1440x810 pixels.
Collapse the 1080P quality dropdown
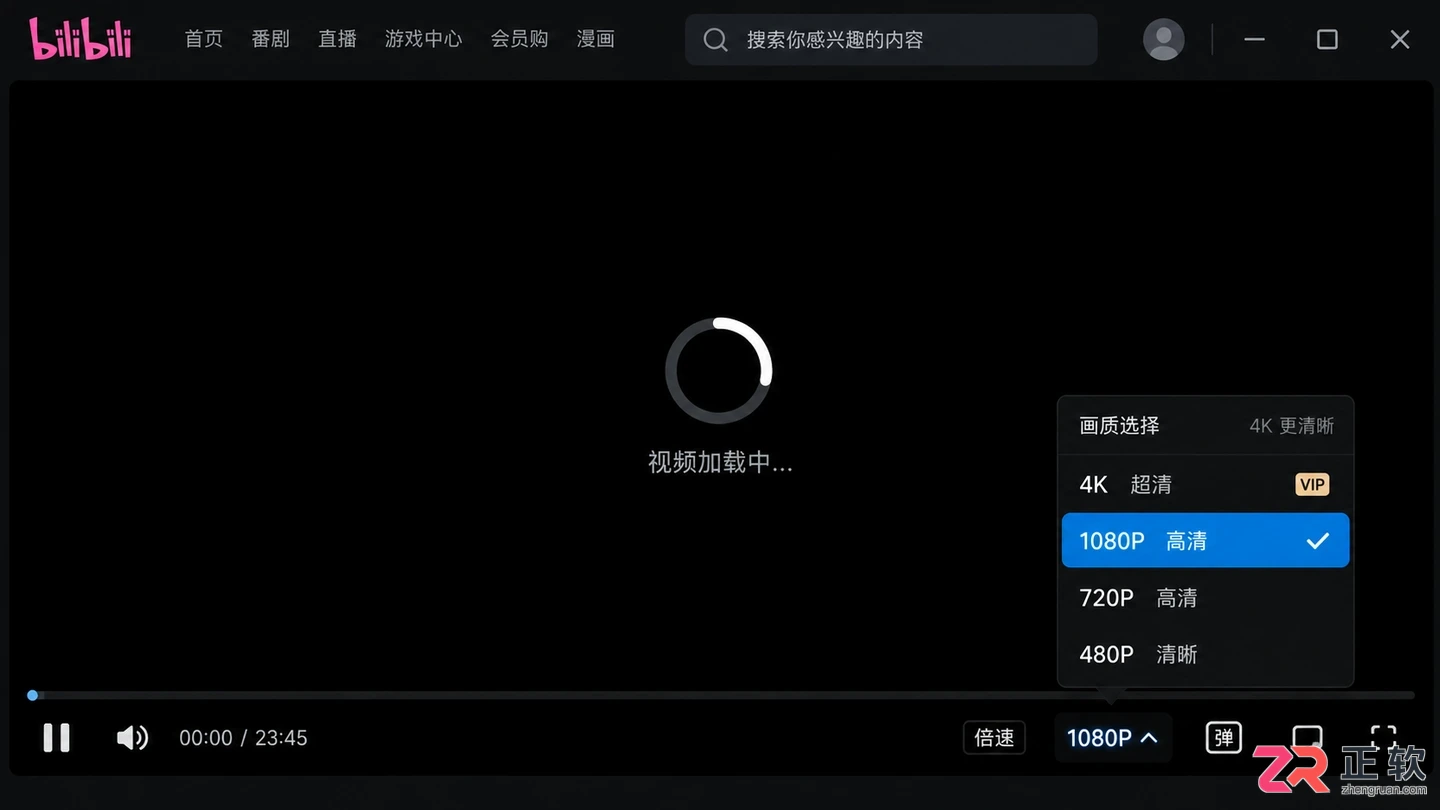(x=1112, y=738)
